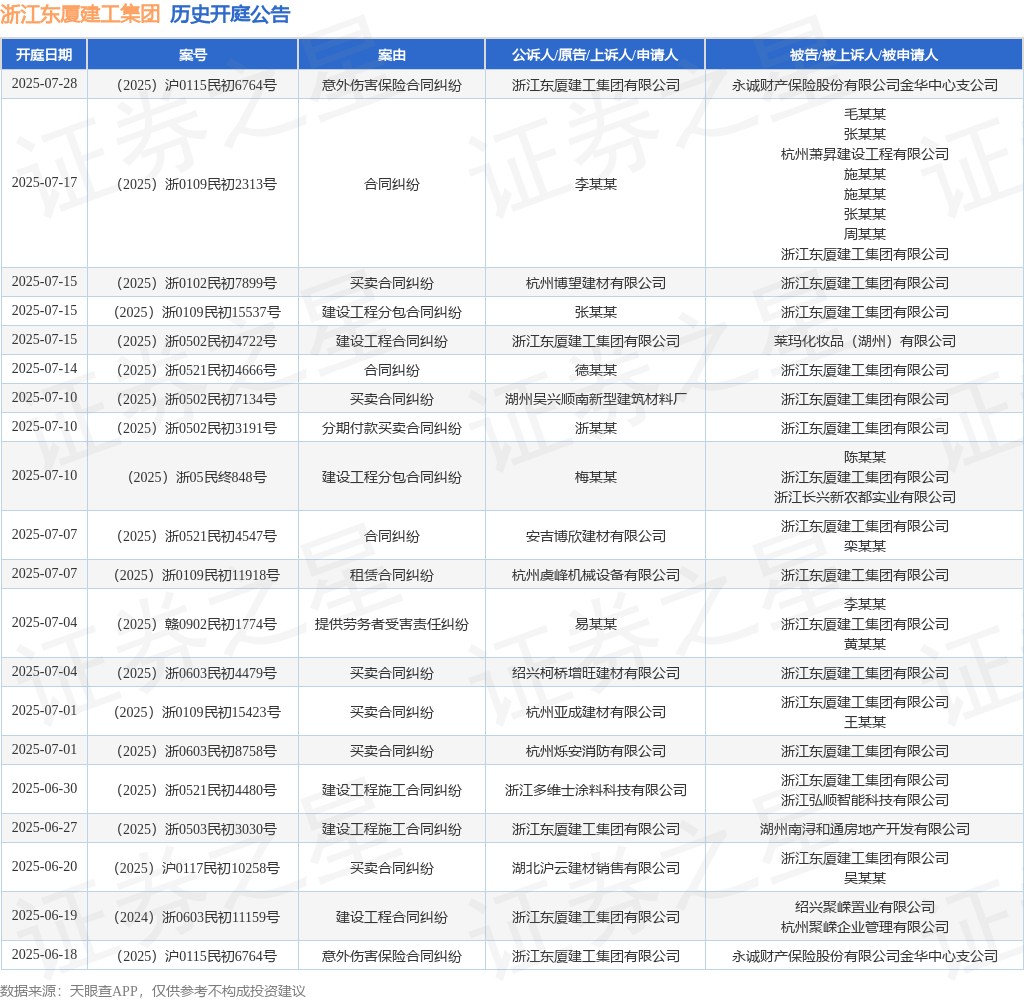Click the 数据来源 天眼查APP footer text
1024x1000 pixels.
pos(153,991)
